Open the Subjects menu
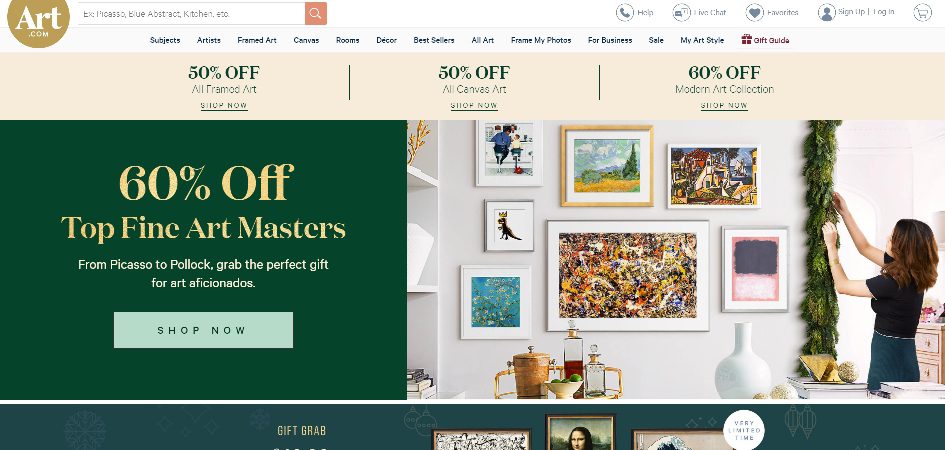Screen dimensions: 945x450 [165, 40]
